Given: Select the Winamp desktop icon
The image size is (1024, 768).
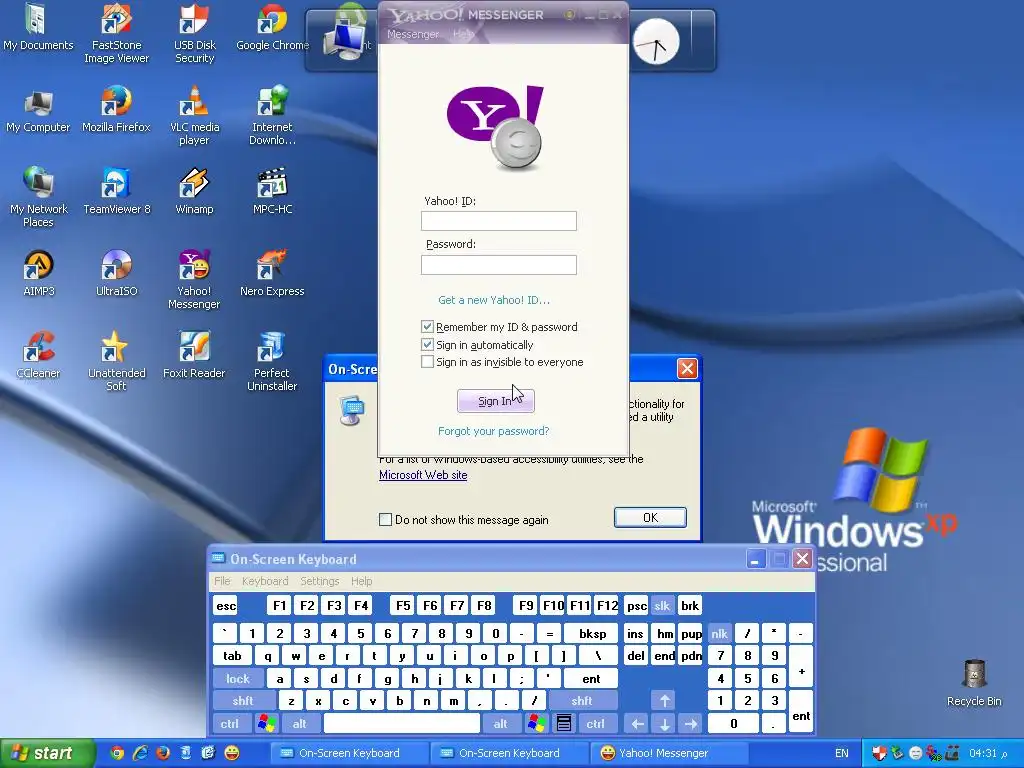Looking at the screenshot, I should click(194, 191).
